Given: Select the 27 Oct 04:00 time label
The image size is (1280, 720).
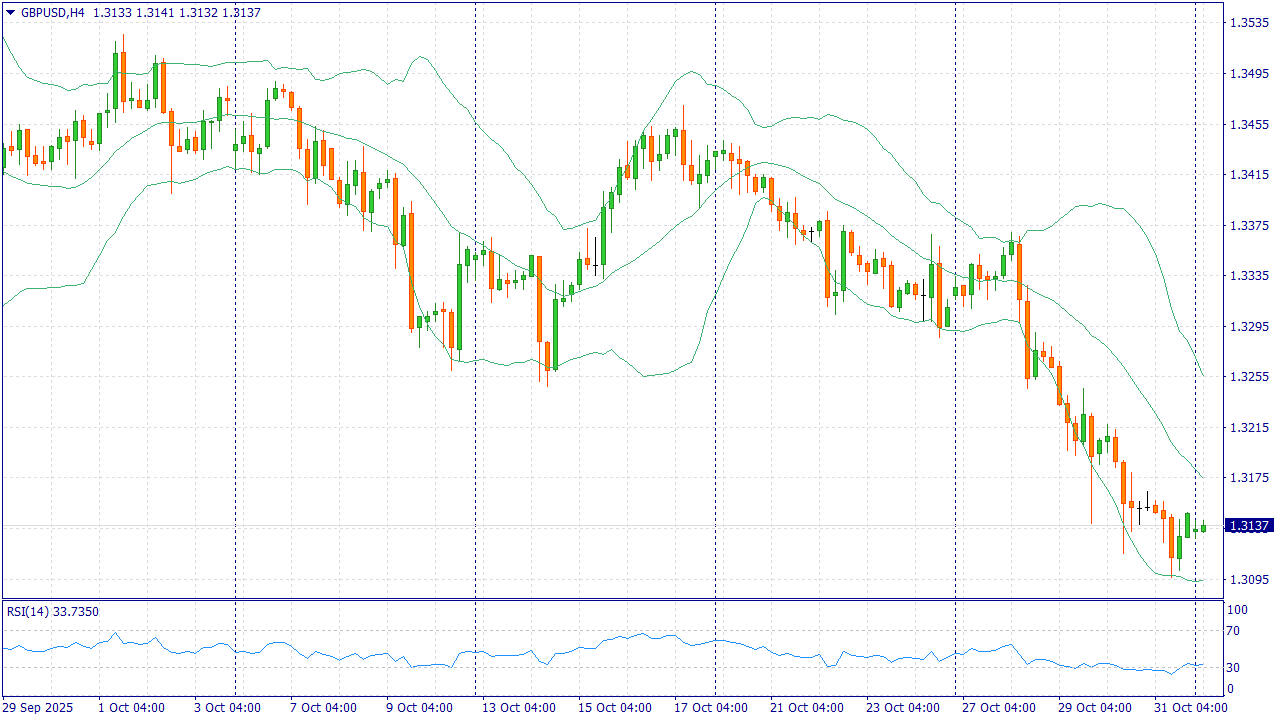Looking at the screenshot, I should click(x=996, y=708).
